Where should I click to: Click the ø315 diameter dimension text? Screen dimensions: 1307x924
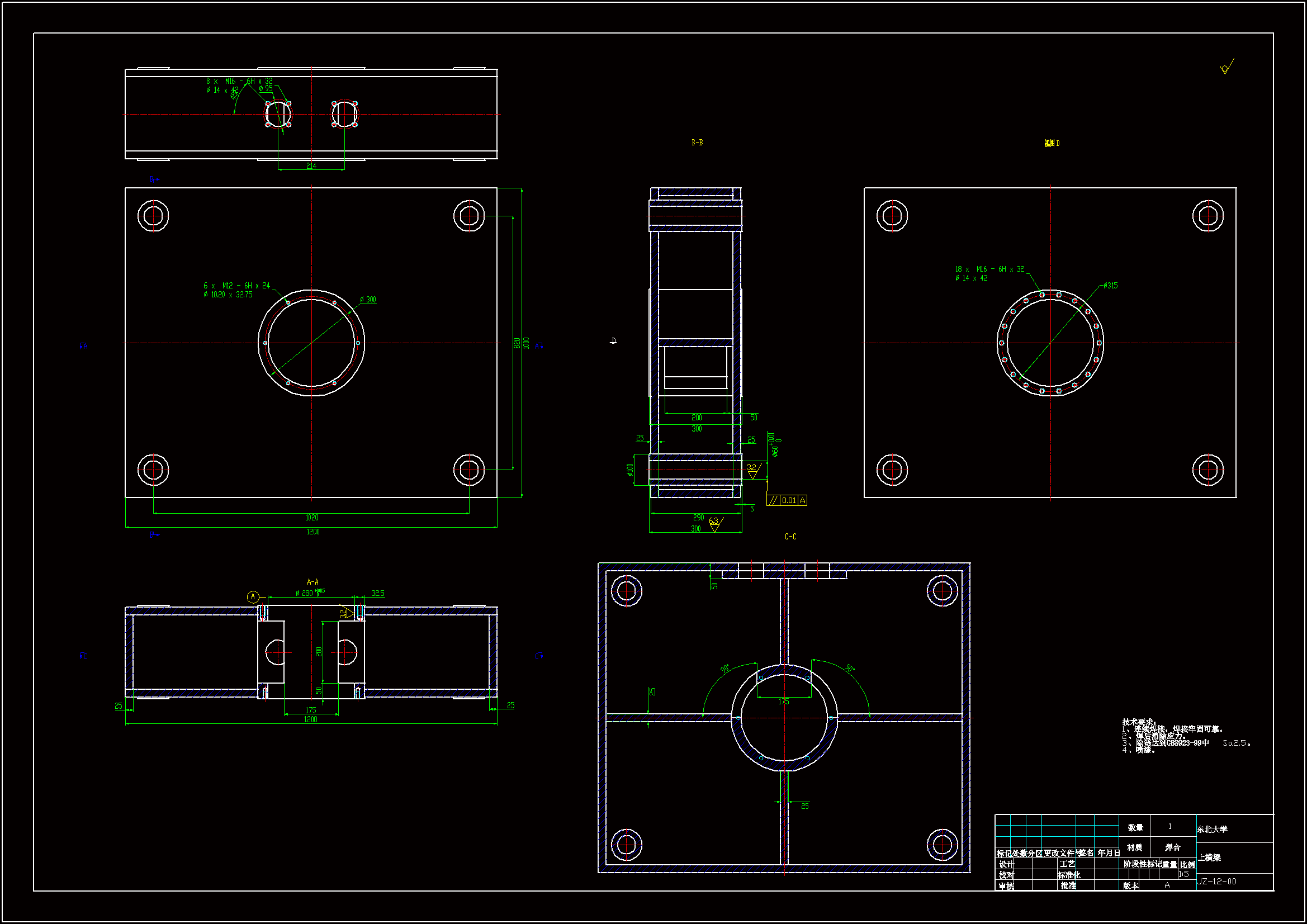1110,286
